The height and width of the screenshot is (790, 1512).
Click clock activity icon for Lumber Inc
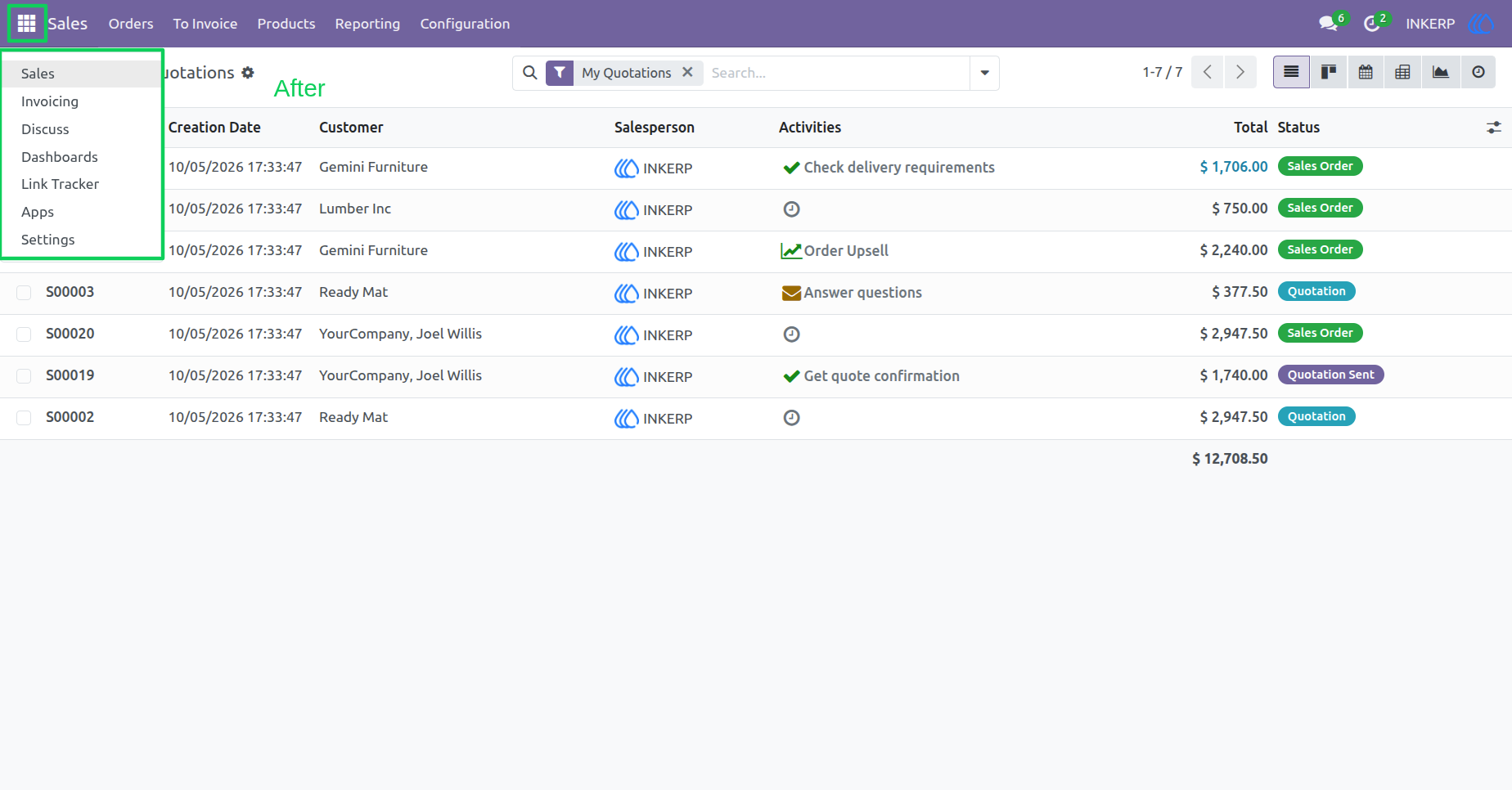pyautogui.click(x=791, y=209)
